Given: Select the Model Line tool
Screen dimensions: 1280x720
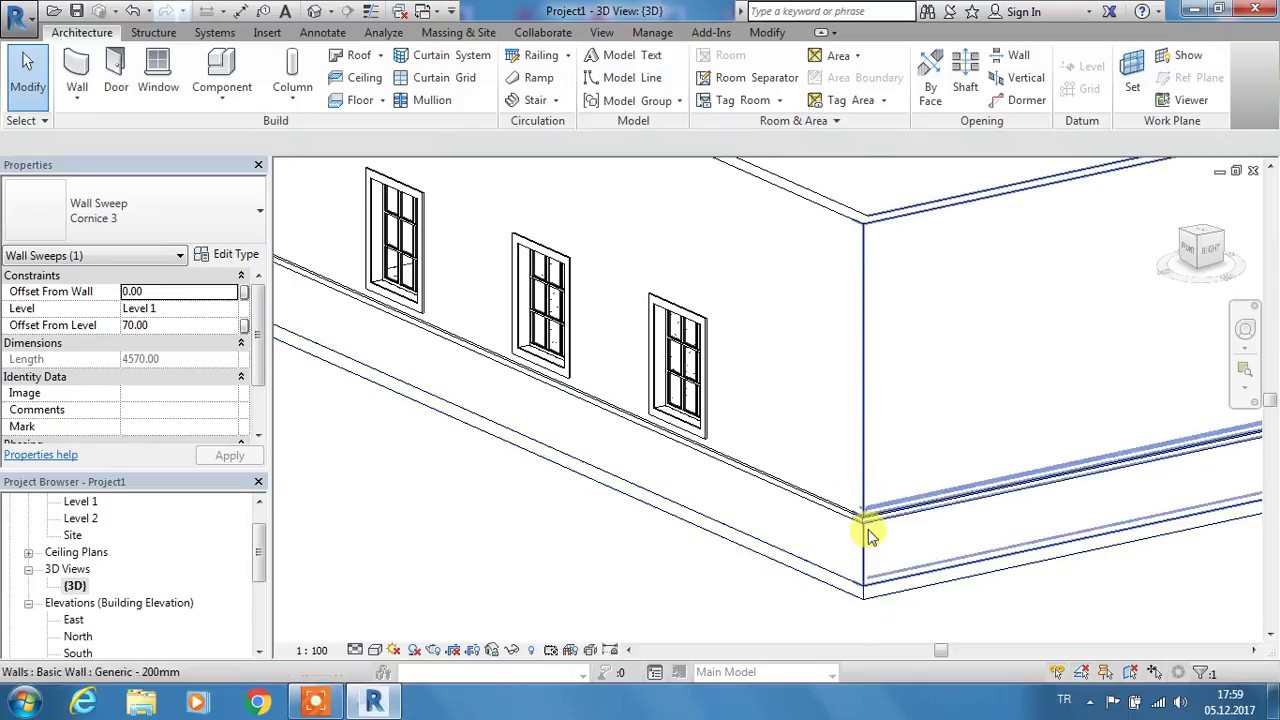Looking at the screenshot, I should (x=623, y=78).
